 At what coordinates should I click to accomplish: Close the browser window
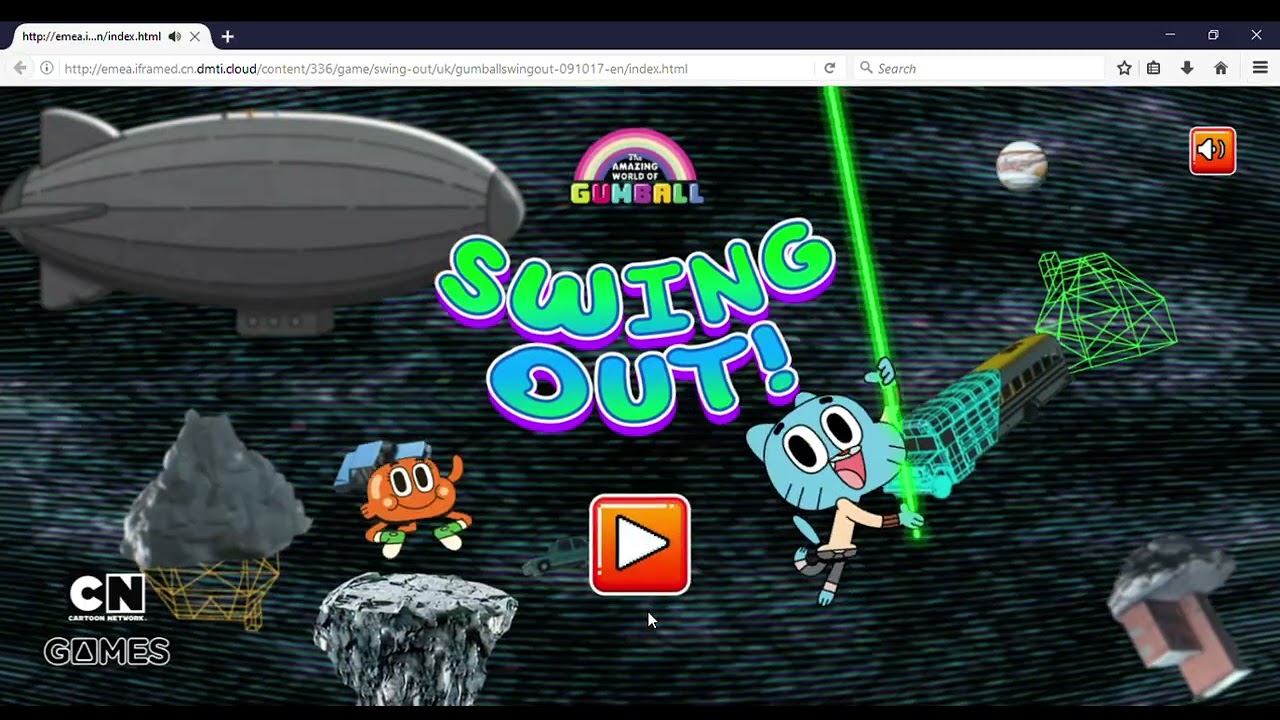pos(1256,35)
